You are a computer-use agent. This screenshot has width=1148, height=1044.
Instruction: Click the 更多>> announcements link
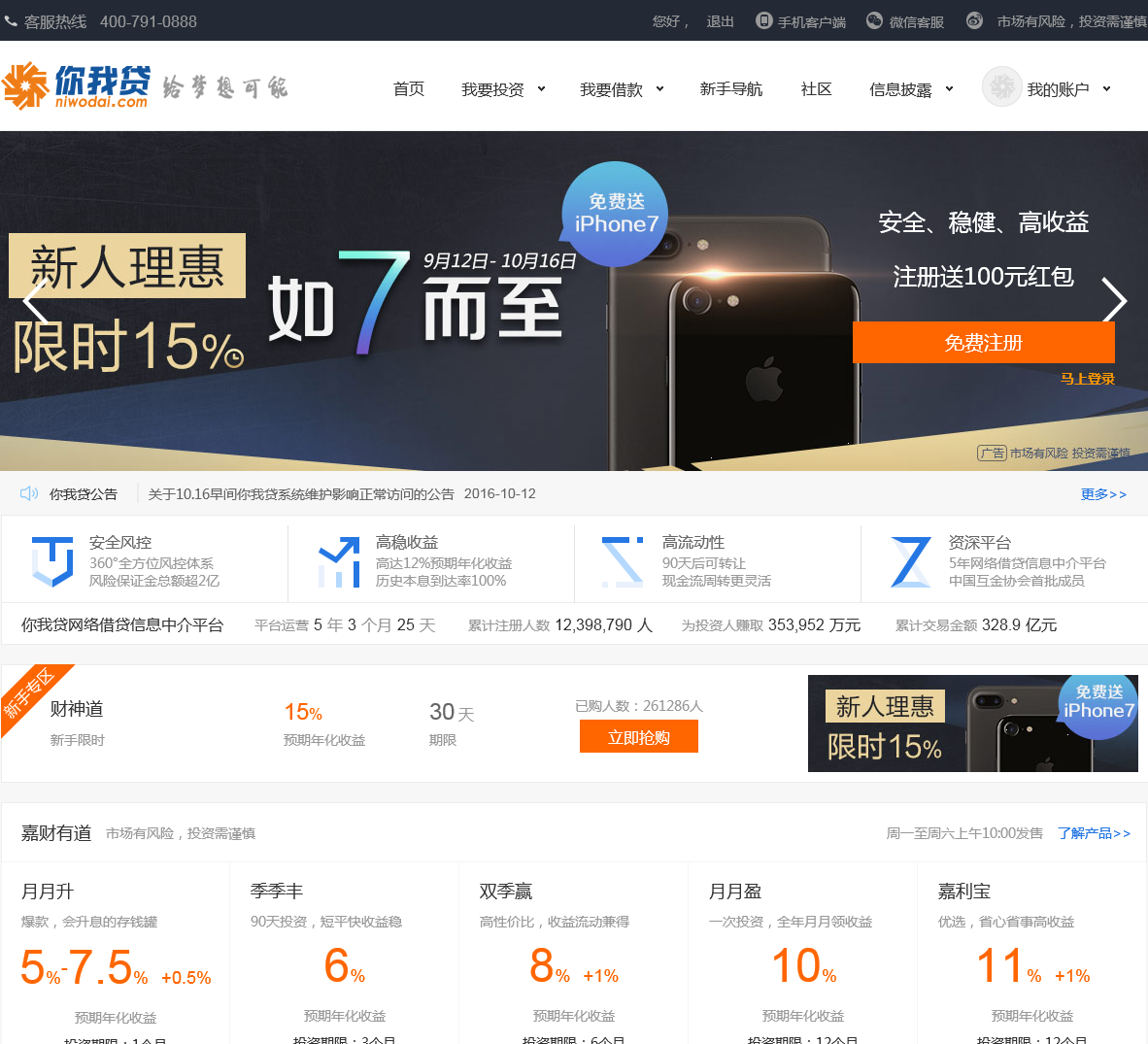[1103, 494]
